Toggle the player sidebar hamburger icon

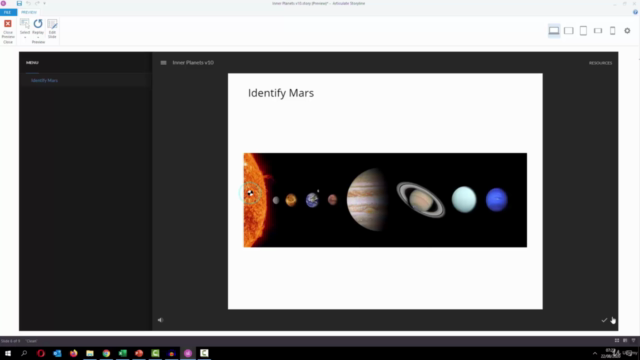pos(163,63)
